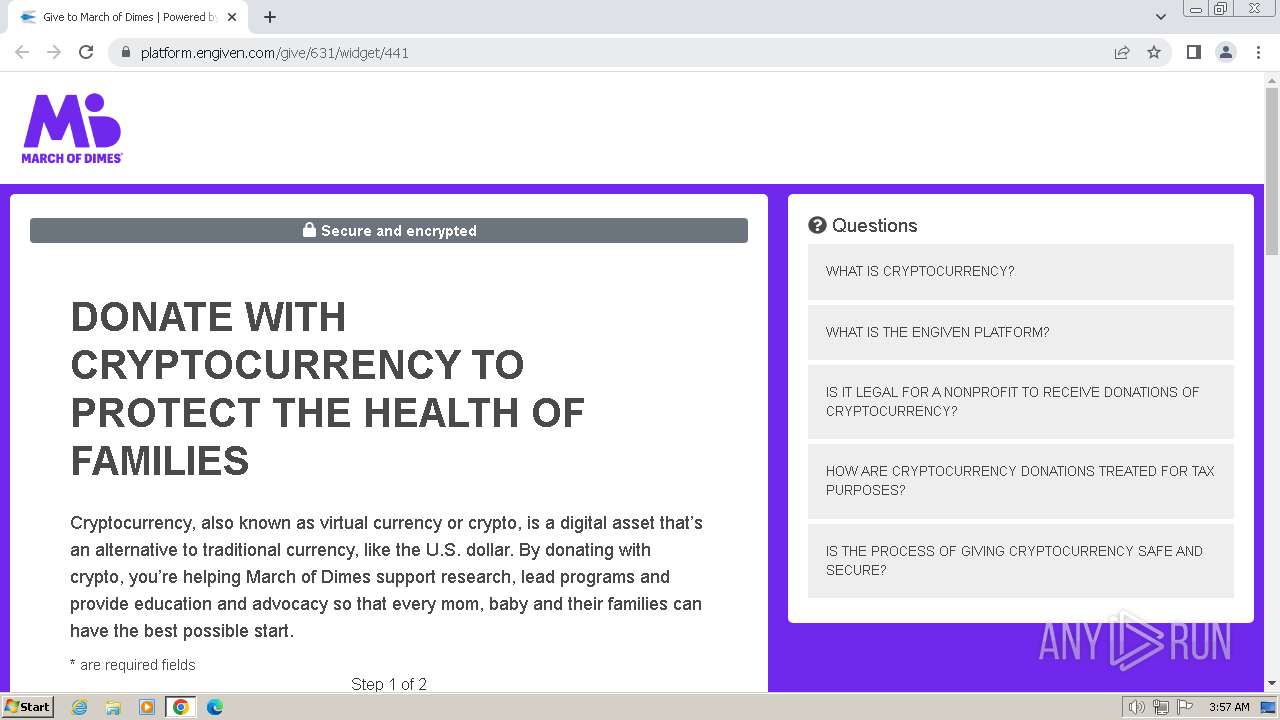The height and width of the screenshot is (720, 1280).
Task: Open the Windows Start menu
Action: (x=27, y=706)
